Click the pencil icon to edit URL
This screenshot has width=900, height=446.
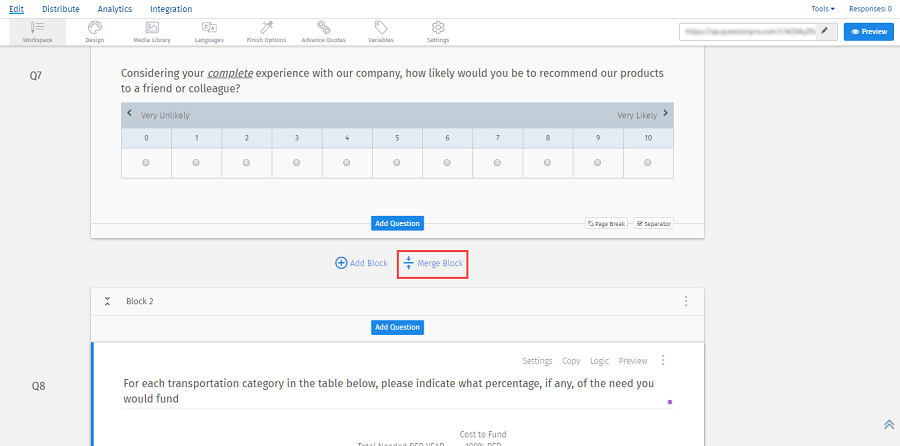(x=825, y=31)
